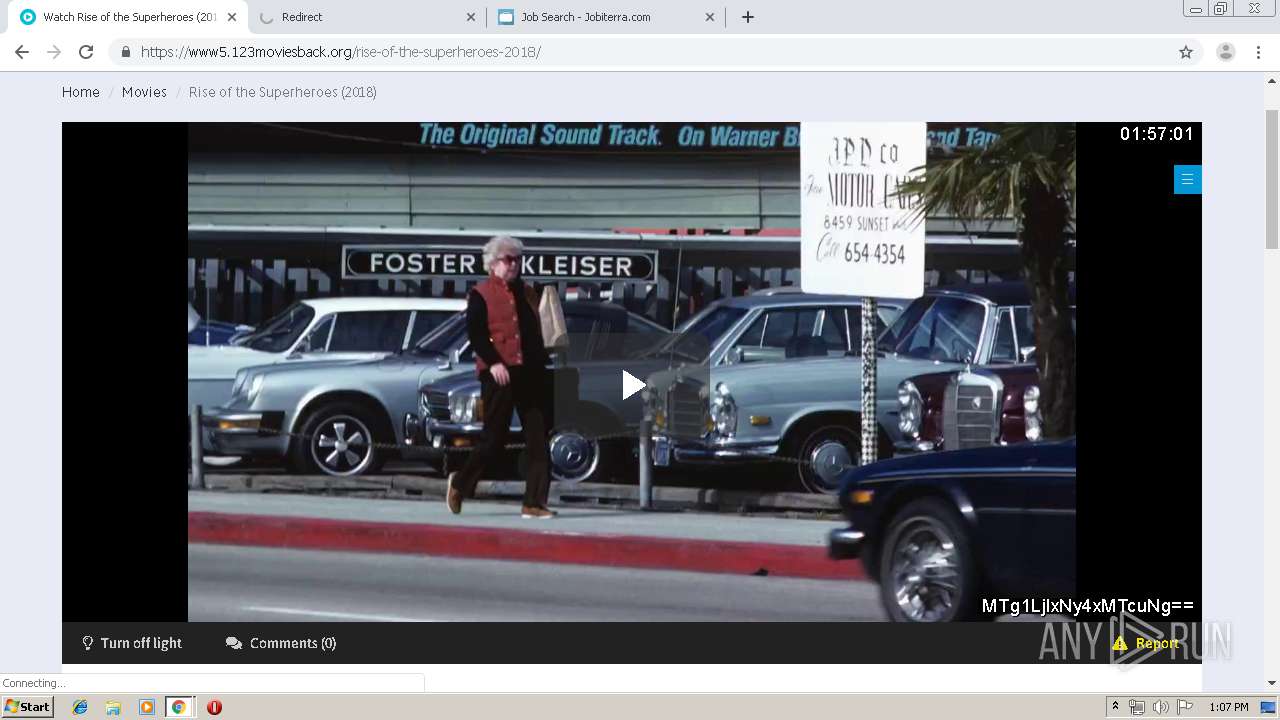The image size is (1280, 720).
Task: Open a new browser tab
Action: (x=748, y=17)
